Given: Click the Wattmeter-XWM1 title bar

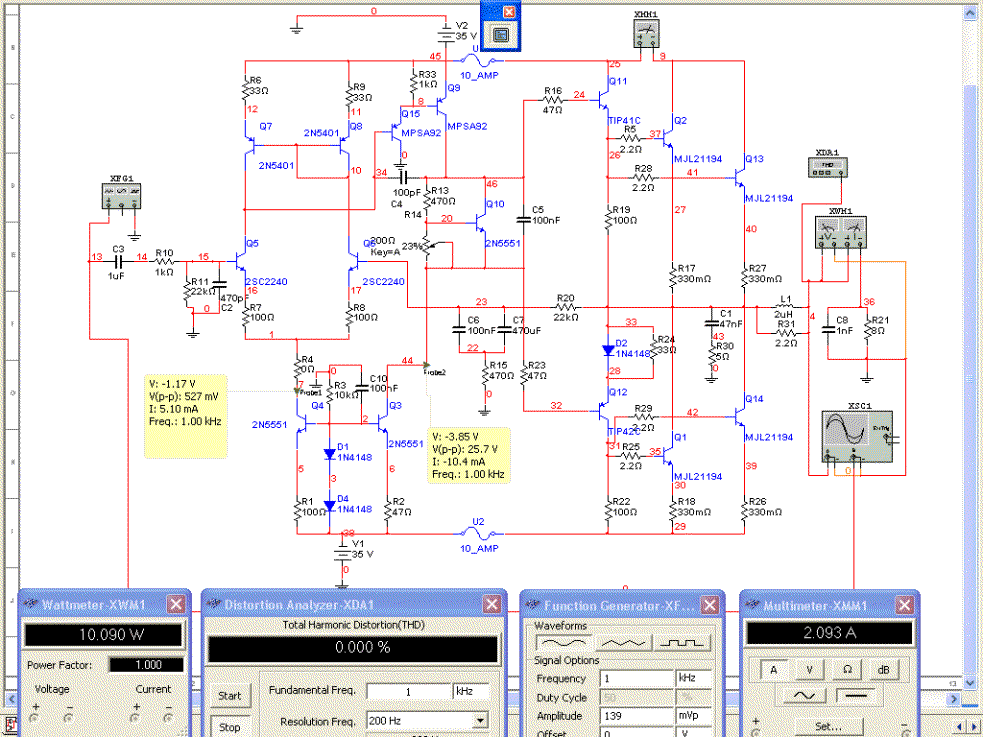Looking at the screenshot, I should (103, 605).
